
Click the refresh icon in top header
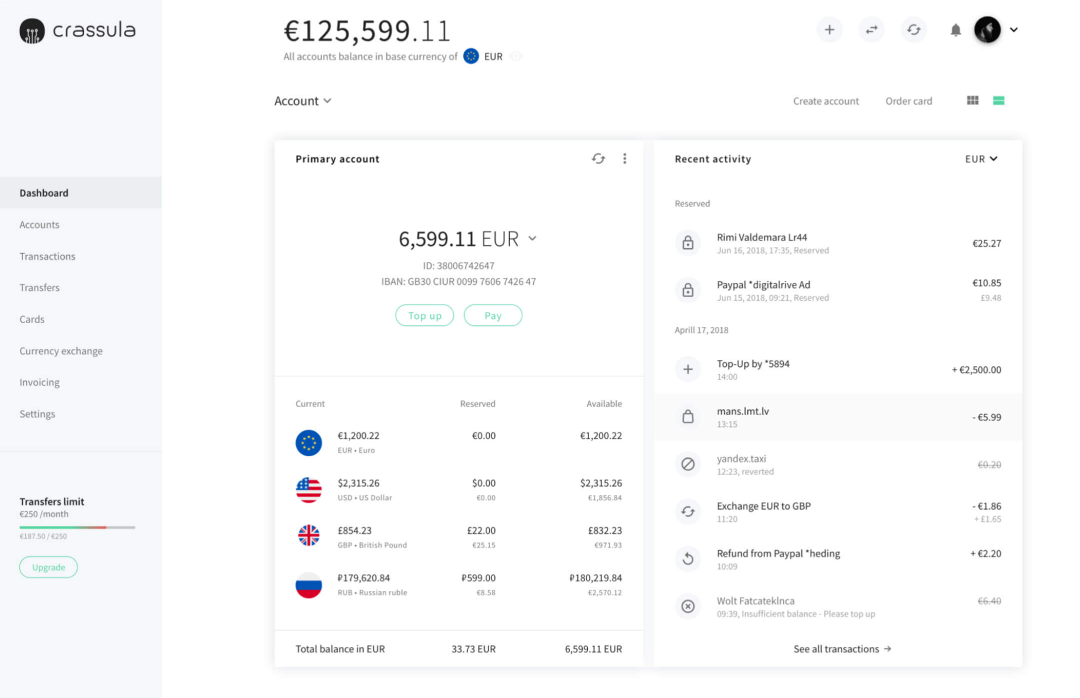pos(914,30)
